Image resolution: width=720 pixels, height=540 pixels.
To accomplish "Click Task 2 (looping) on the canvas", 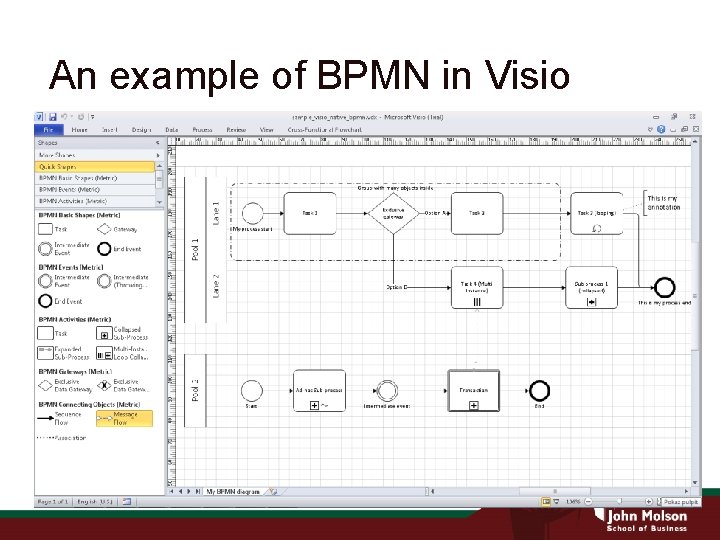I will click(596, 213).
